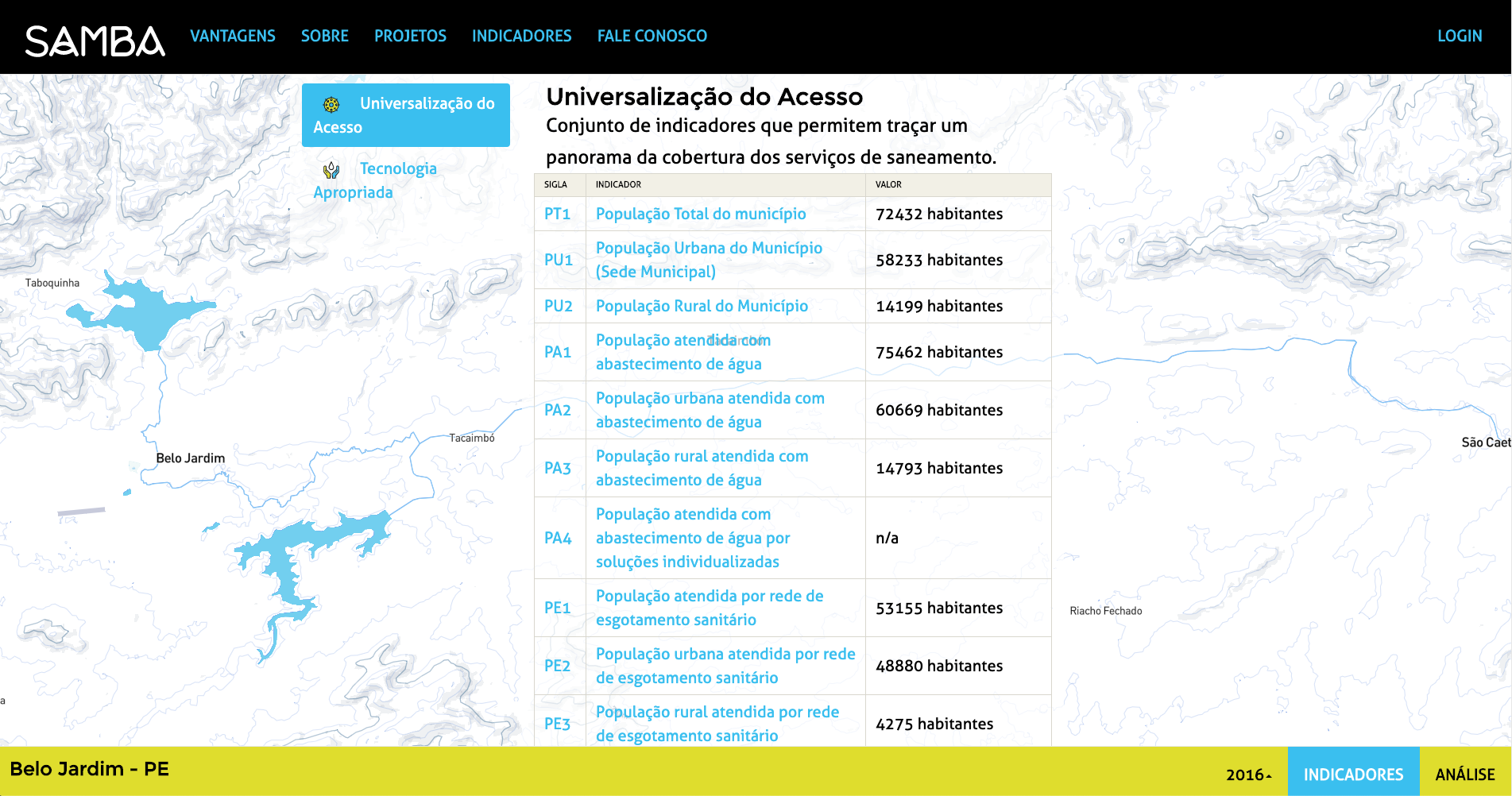Select the INDICADORES tab in bottom bar

click(1353, 774)
